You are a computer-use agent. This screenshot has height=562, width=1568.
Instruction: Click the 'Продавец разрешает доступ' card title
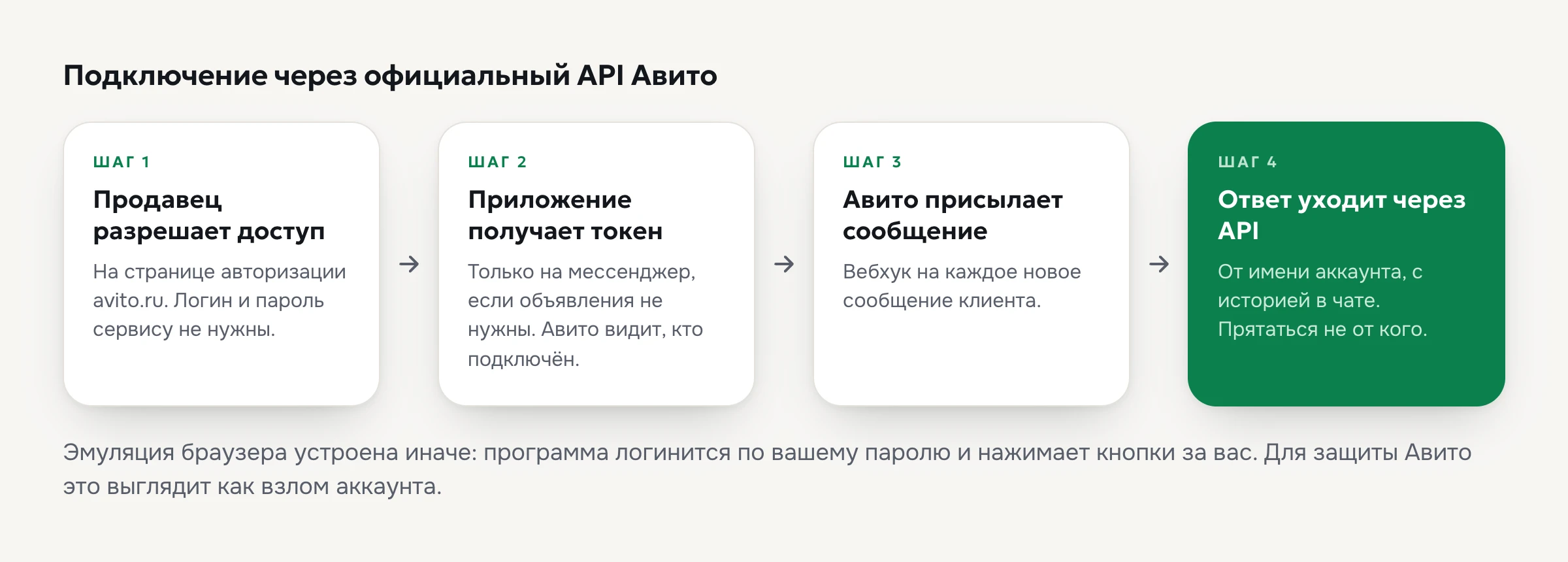coord(209,215)
